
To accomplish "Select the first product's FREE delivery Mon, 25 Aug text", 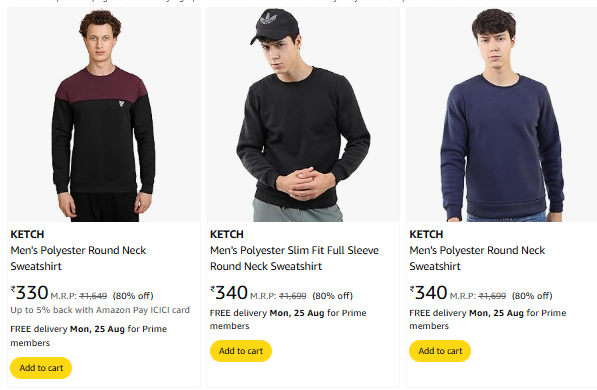I will point(88,336).
